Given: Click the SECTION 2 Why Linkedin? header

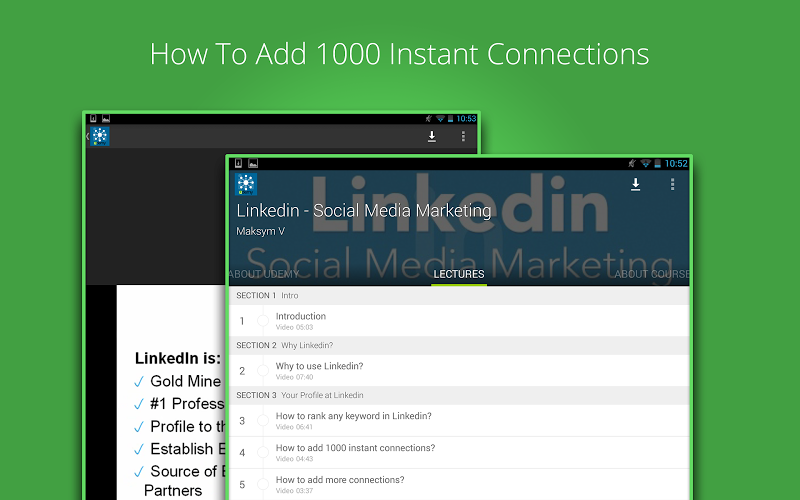Looking at the screenshot, I should 459,345.
